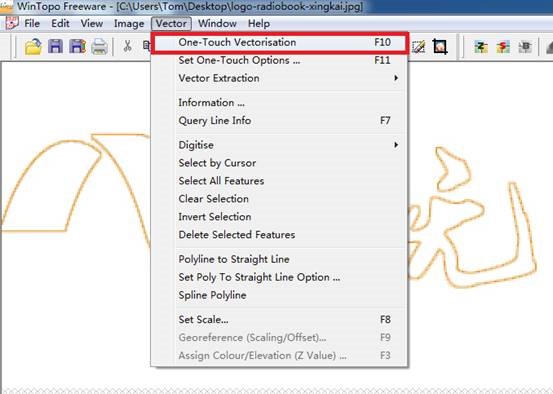Image resolution: width=553 pixels, height=394 pixels.
Task: Click the Save As disk icon
Action: [x=78, y=47]
